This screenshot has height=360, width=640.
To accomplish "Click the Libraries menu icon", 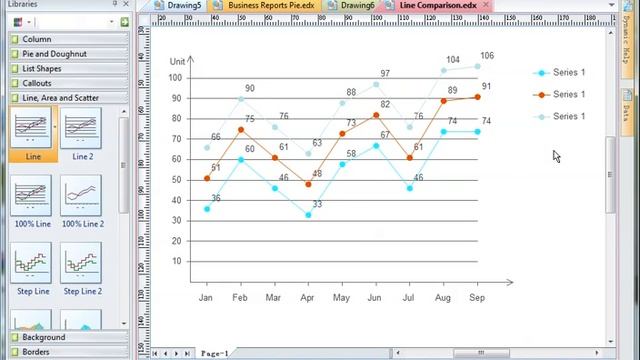I will click(x=18, y=22).
